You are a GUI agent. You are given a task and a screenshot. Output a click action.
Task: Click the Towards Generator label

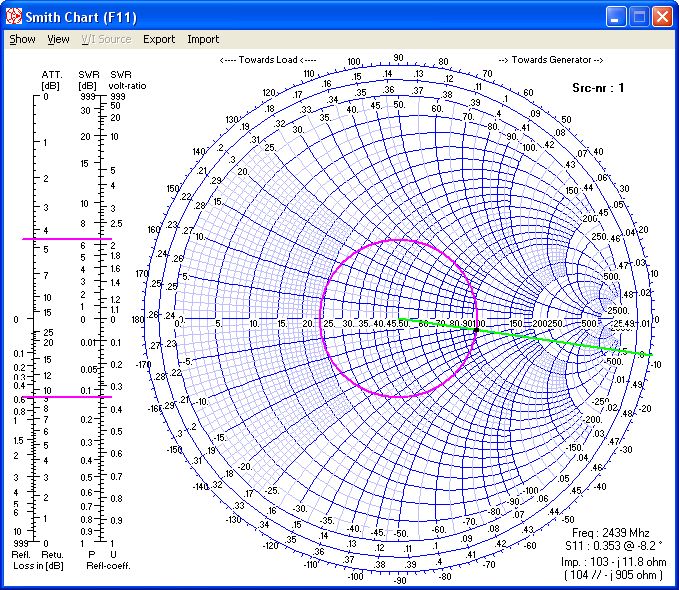[550, 60]
